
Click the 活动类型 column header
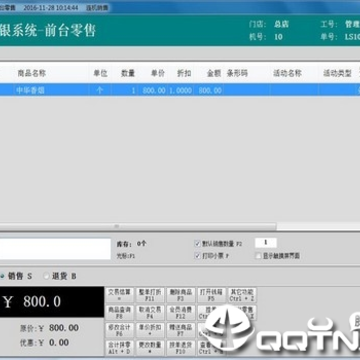click(337, 74)
